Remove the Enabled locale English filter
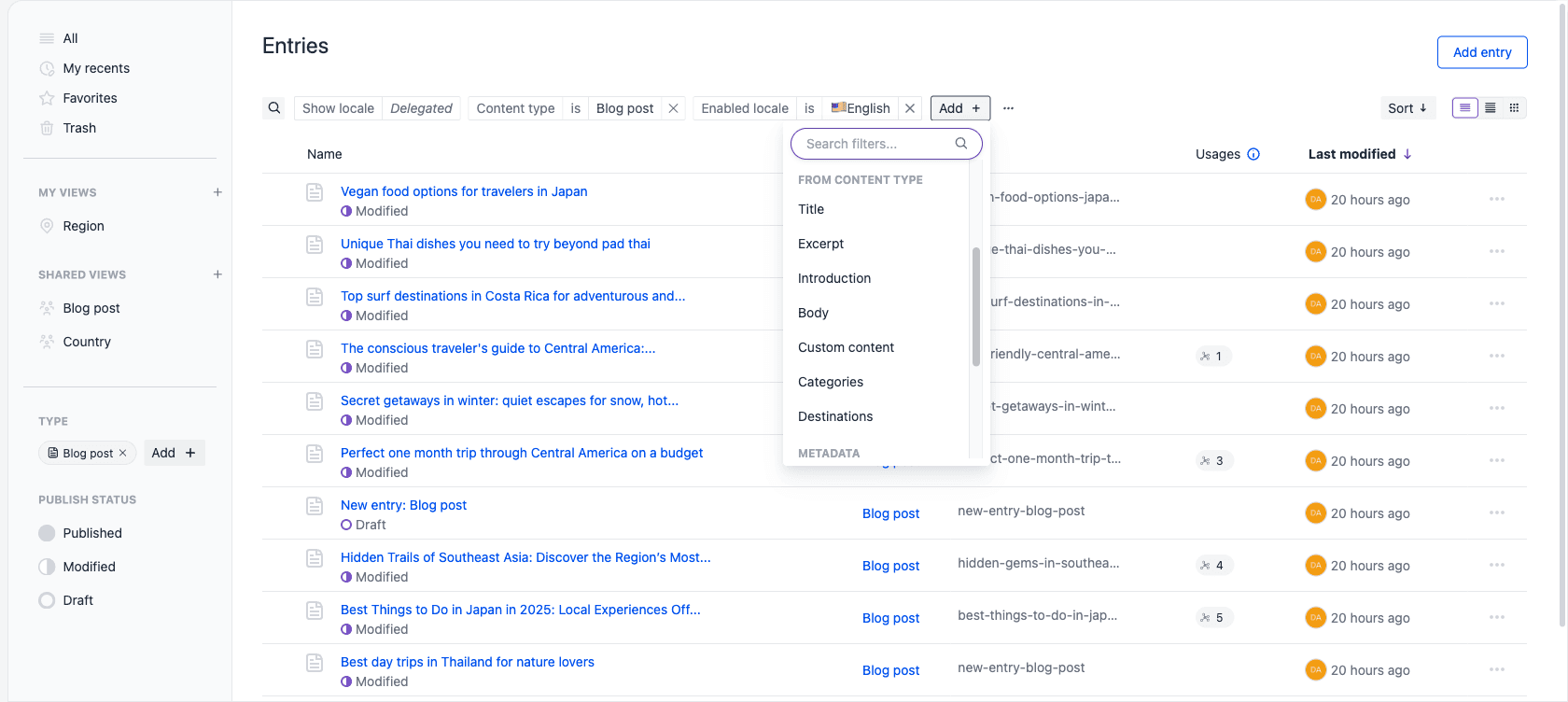The image size is (1568, 702). 910,108
